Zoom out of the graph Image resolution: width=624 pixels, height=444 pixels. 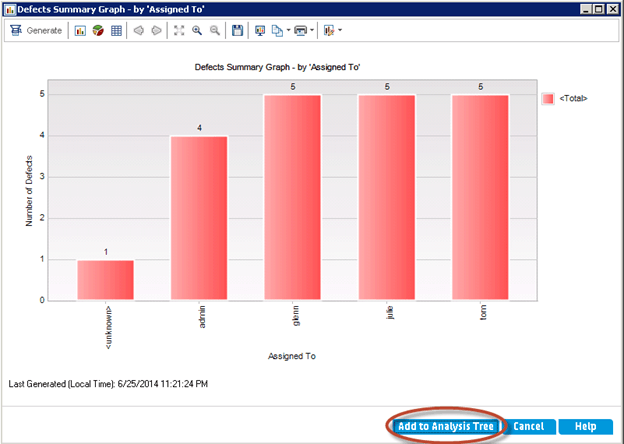click(214, 31)
